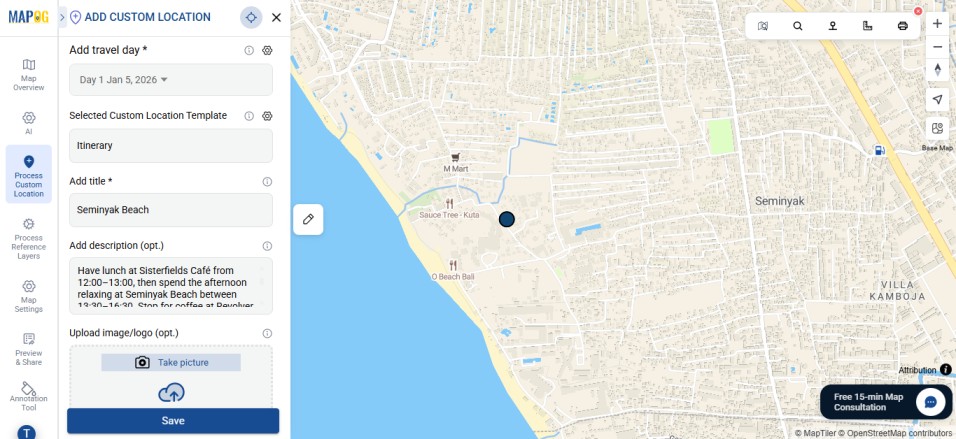956x439 pixels.
Task: Open Map Overview in the sidebar
Action: tap(29, 75)
